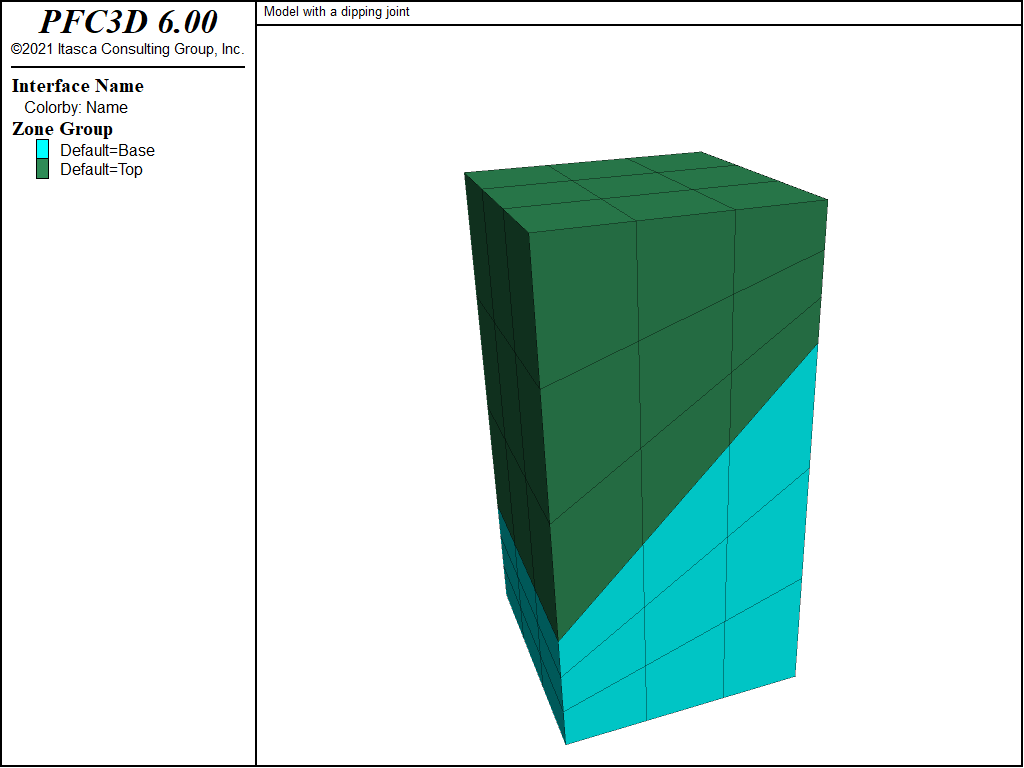Select the 'Default=Top' legend label
The height and width of the screenshot is (768, 1024).
(x=101, y=169)
